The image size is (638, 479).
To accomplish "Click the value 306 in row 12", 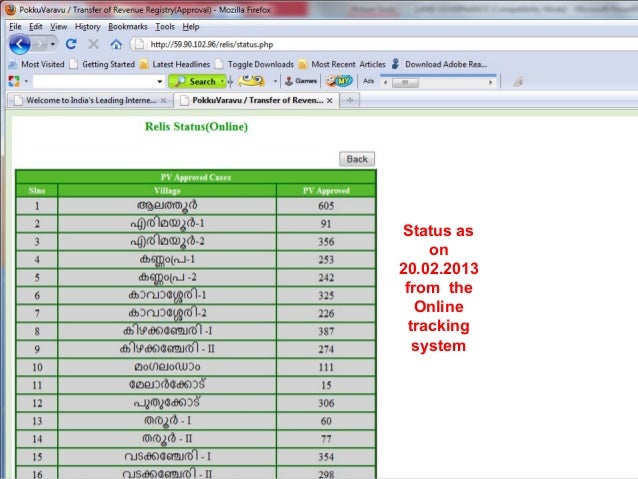I will 326,403.
